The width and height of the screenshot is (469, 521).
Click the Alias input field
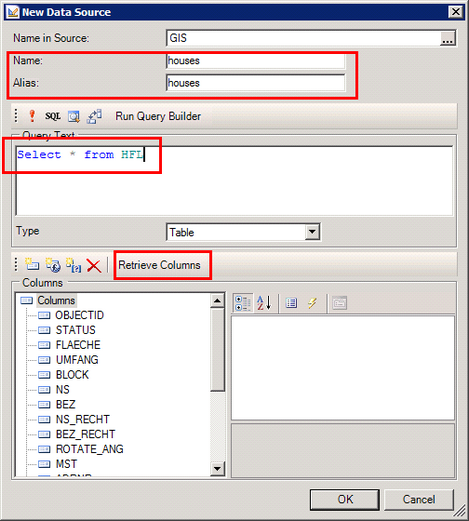[256, 83]
